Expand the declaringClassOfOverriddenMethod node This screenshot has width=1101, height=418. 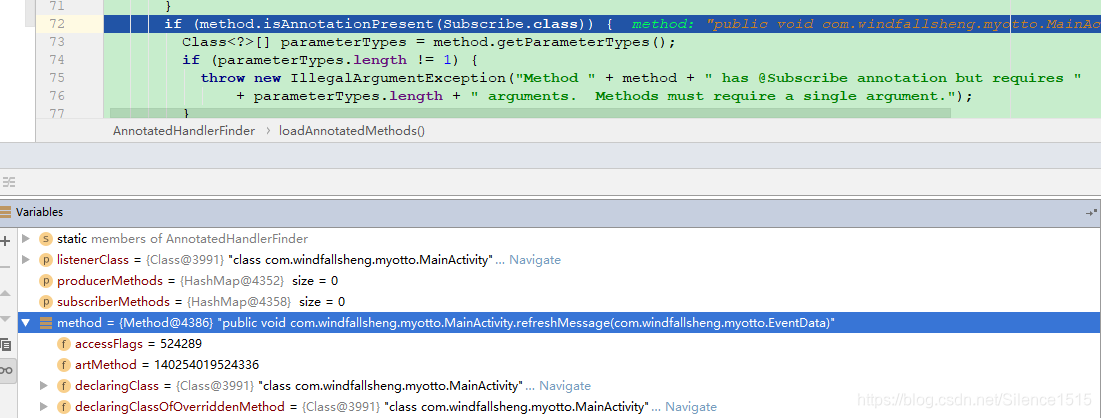pos(44,407)
